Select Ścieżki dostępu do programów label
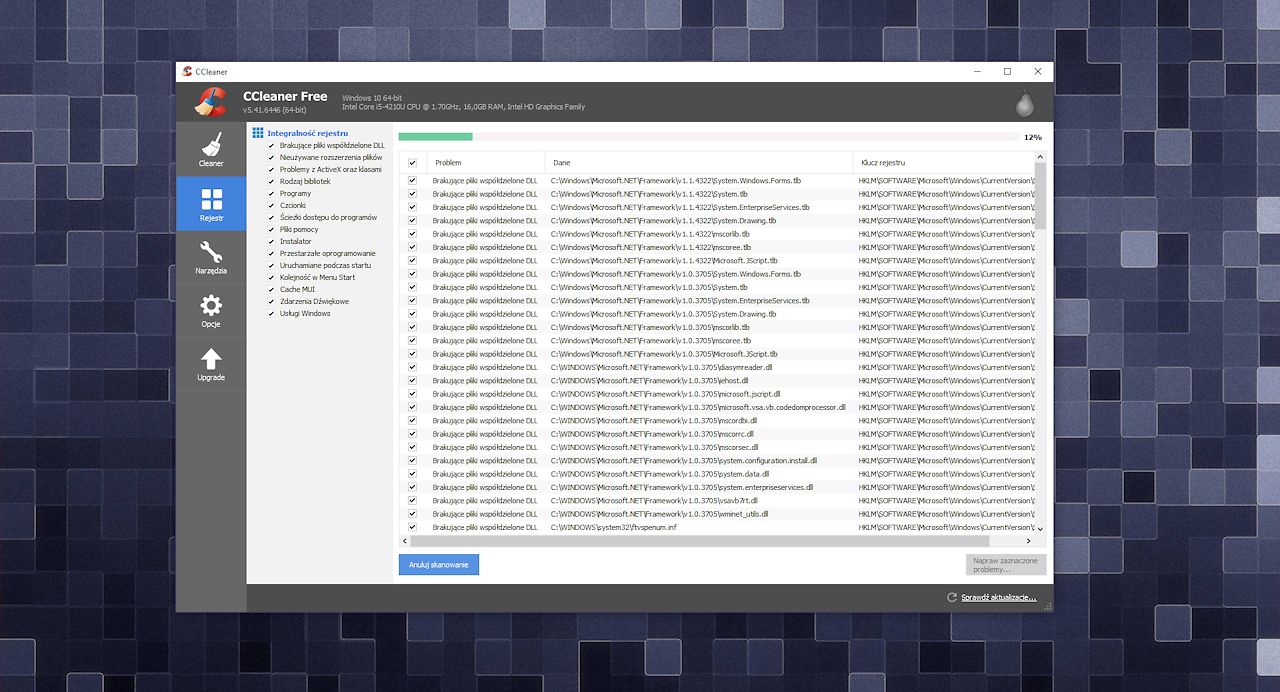 [x=328, y=217]
